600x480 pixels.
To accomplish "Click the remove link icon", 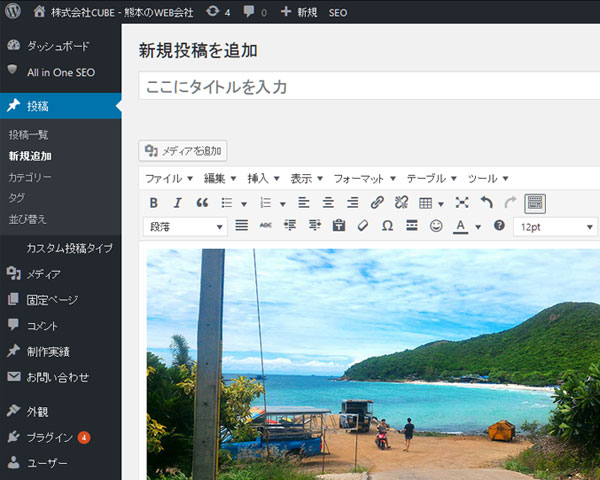I will tap(401, 203).
